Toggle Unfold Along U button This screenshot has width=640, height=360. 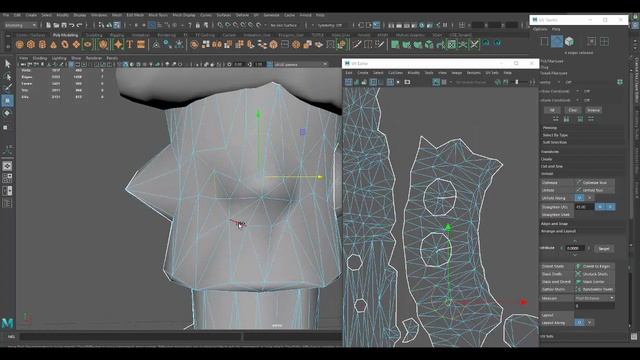[x=579, y=198]
